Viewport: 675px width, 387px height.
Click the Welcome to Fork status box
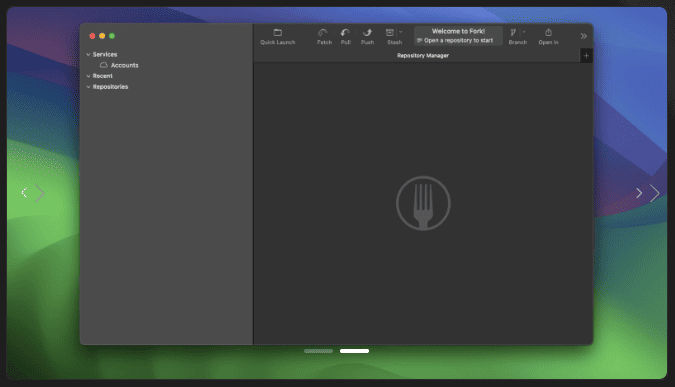point(458,36)
